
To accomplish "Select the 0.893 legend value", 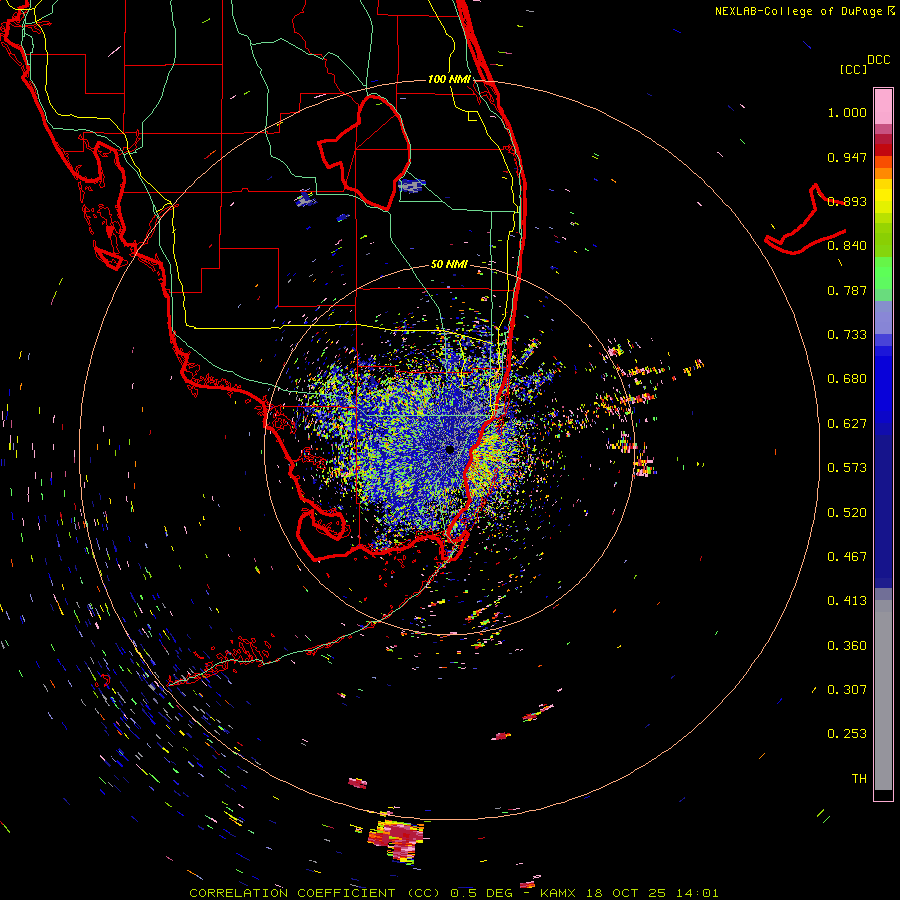I will pos(847,201).
